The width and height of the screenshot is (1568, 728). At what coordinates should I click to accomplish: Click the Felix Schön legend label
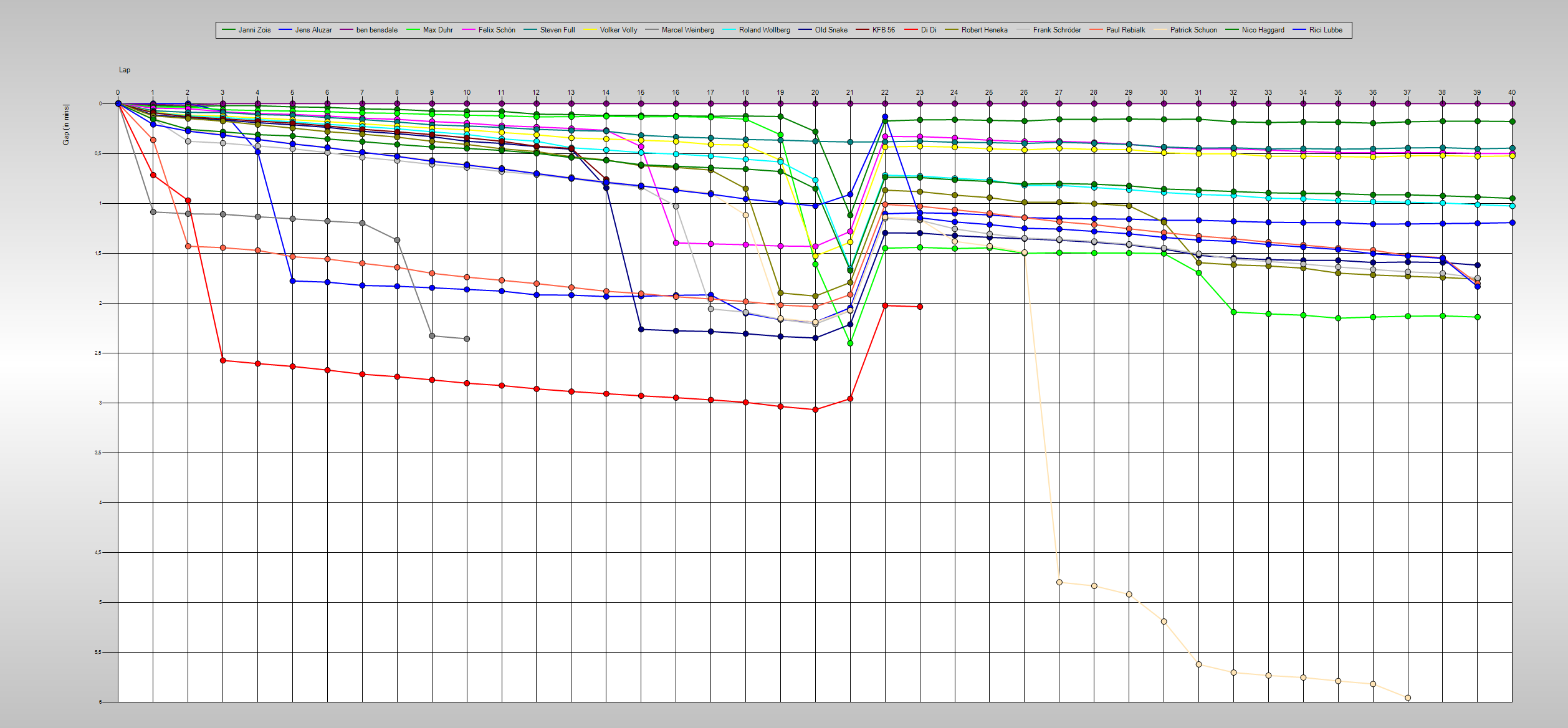pos(497,30)
